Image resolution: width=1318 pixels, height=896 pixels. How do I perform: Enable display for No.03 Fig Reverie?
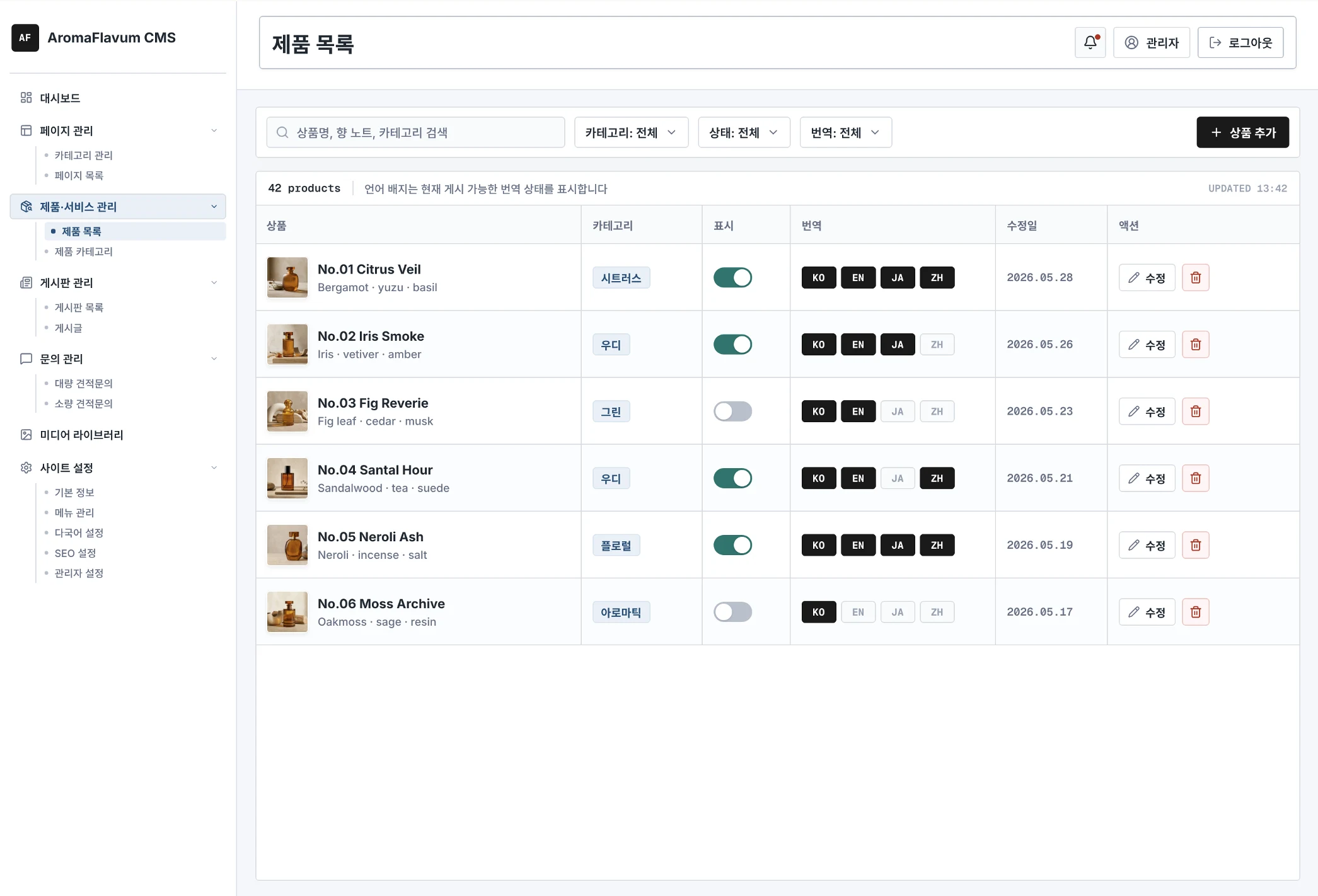(732, 411)
